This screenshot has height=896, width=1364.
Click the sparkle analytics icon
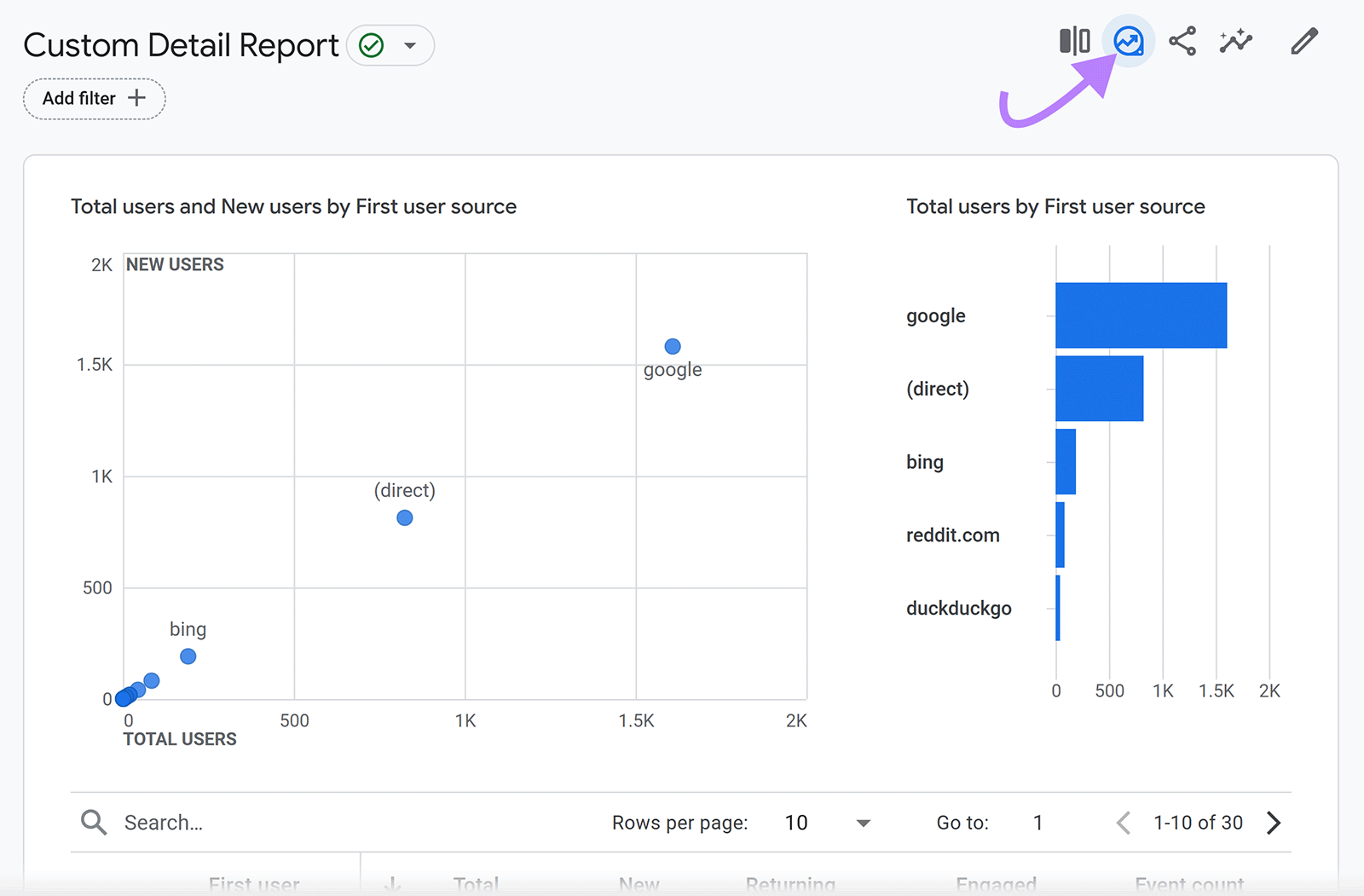click(1235, 40)
